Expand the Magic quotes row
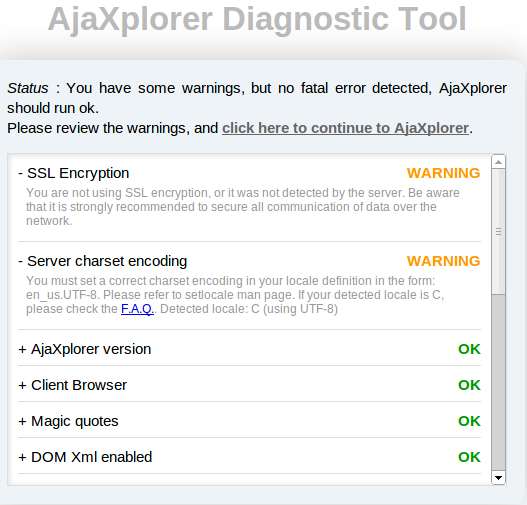Screen dimensions: 527x505 click(68, 421)
